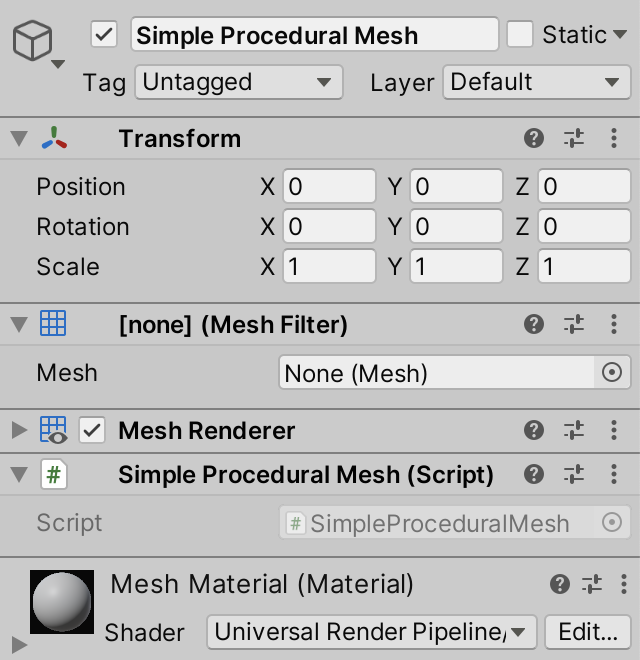The image size is (640, 660).
Task: Expand the Mesh Renderer component foldout
Action: (x=19, y=430)
